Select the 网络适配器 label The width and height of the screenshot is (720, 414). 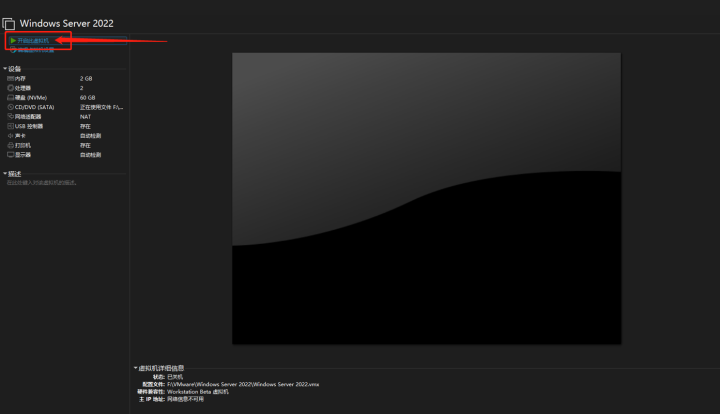[28, 117]
